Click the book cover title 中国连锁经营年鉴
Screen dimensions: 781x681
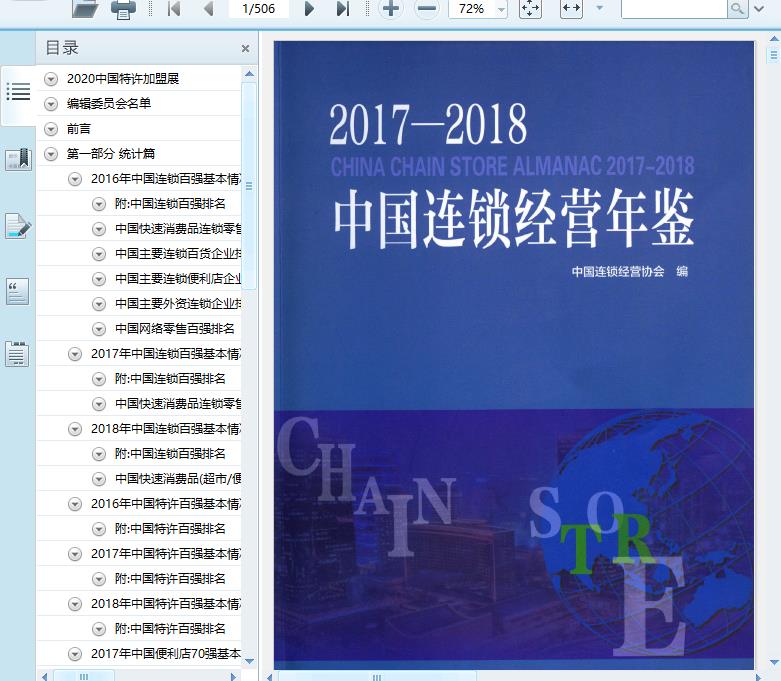[x=513, y=218]
